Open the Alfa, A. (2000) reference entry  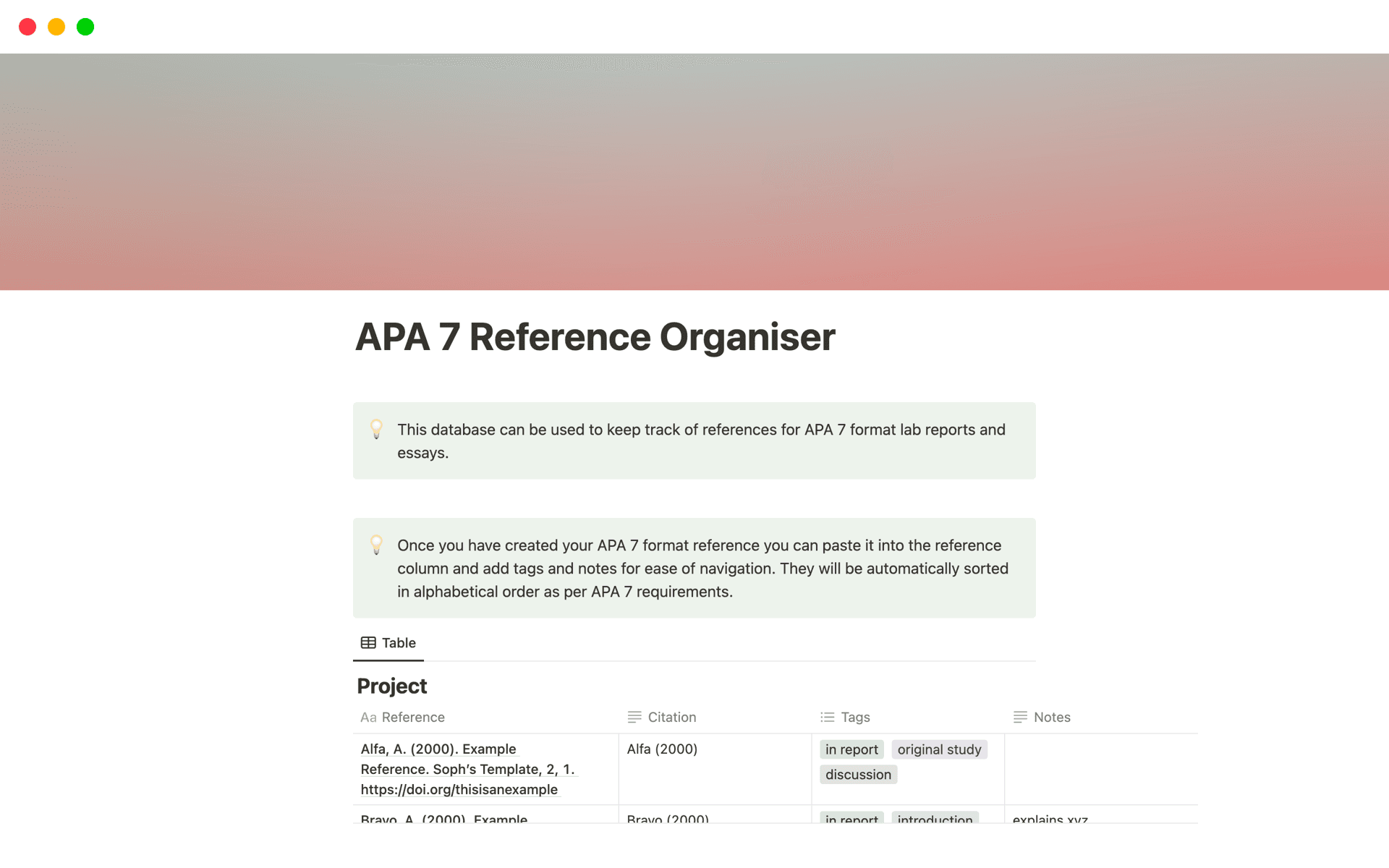[439, 749]
